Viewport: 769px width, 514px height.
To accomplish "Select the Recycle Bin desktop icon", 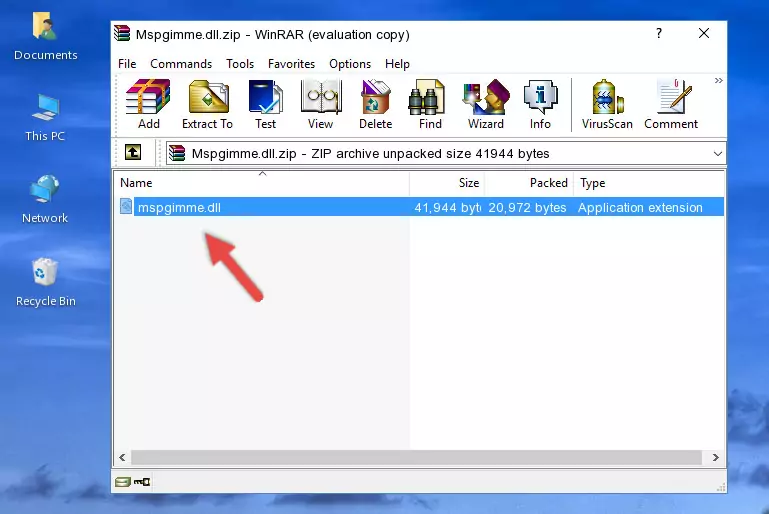I will [x=46, y=283].
